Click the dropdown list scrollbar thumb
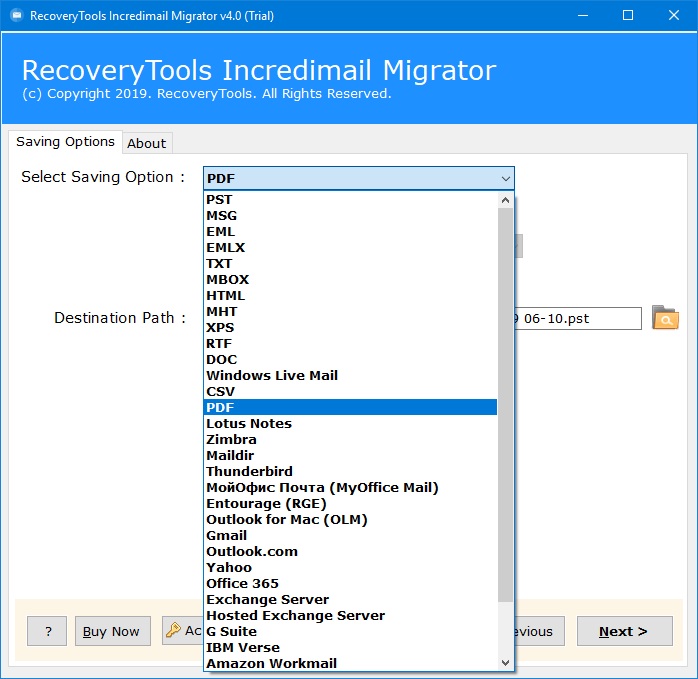The image size is (698, 679). (x=505, y=405)
